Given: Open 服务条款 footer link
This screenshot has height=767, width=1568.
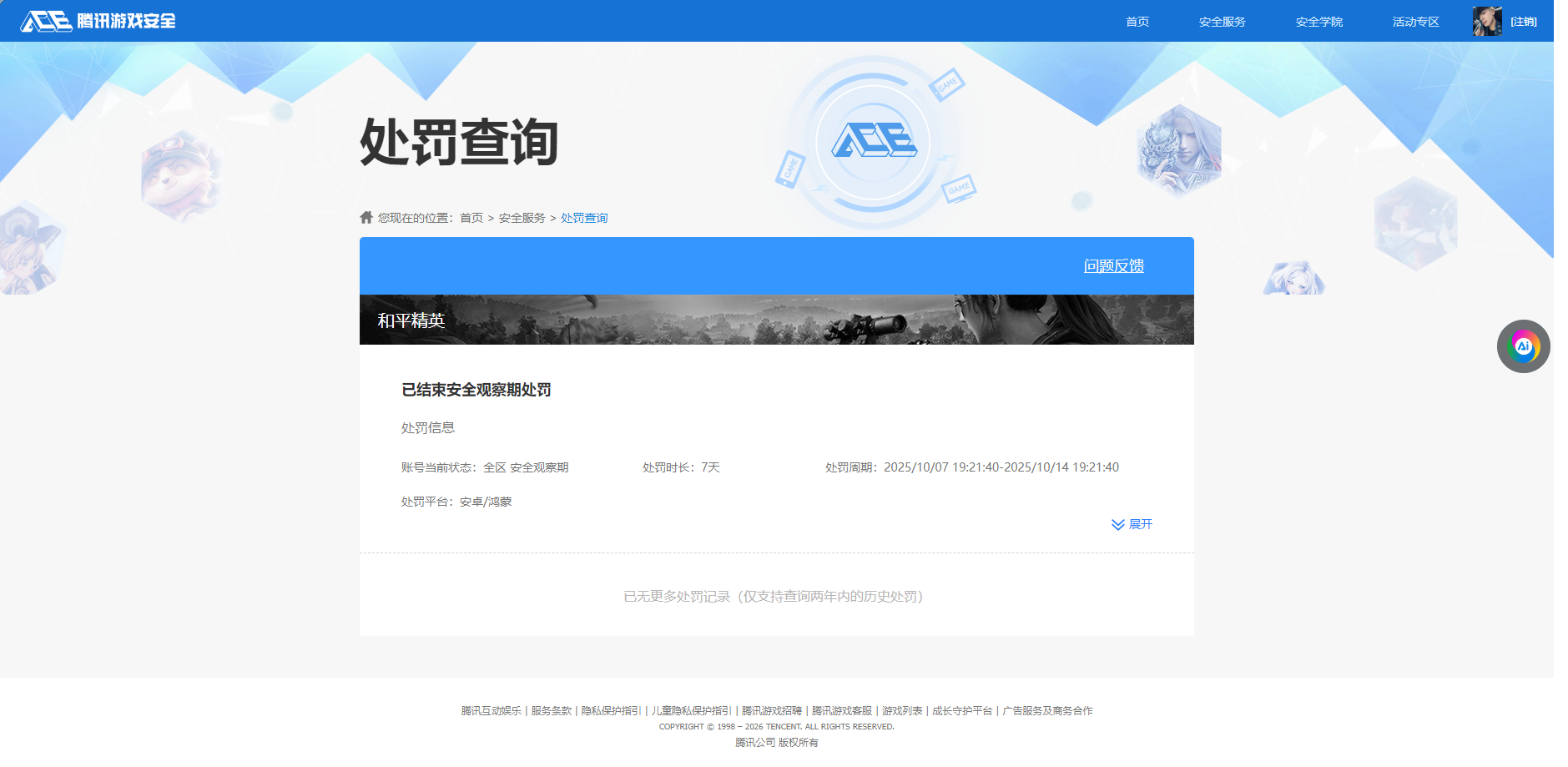Looking at the screenshot, I should 552,711.
